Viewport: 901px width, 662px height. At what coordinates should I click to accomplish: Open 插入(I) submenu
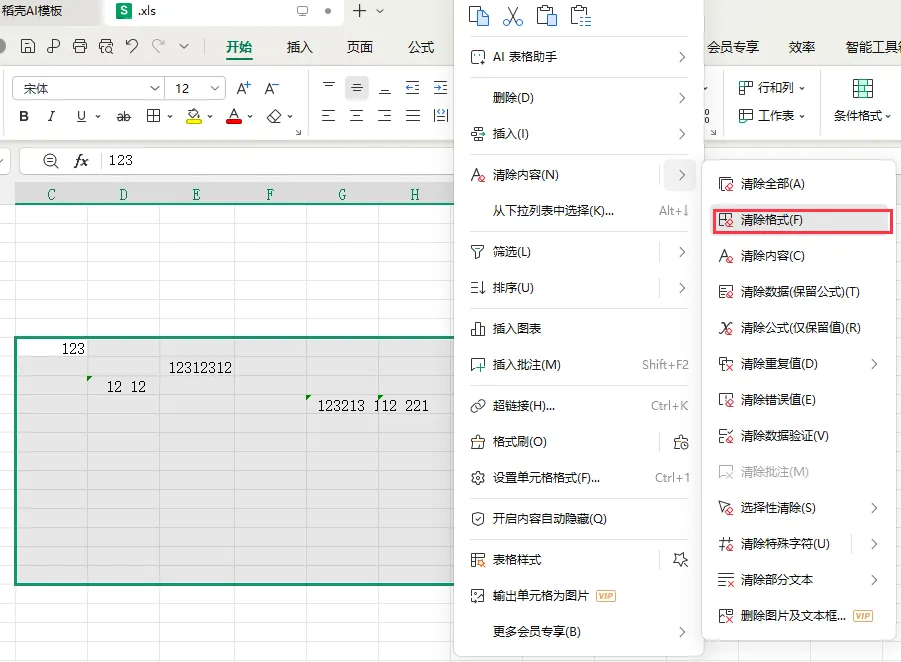[579, 134]
